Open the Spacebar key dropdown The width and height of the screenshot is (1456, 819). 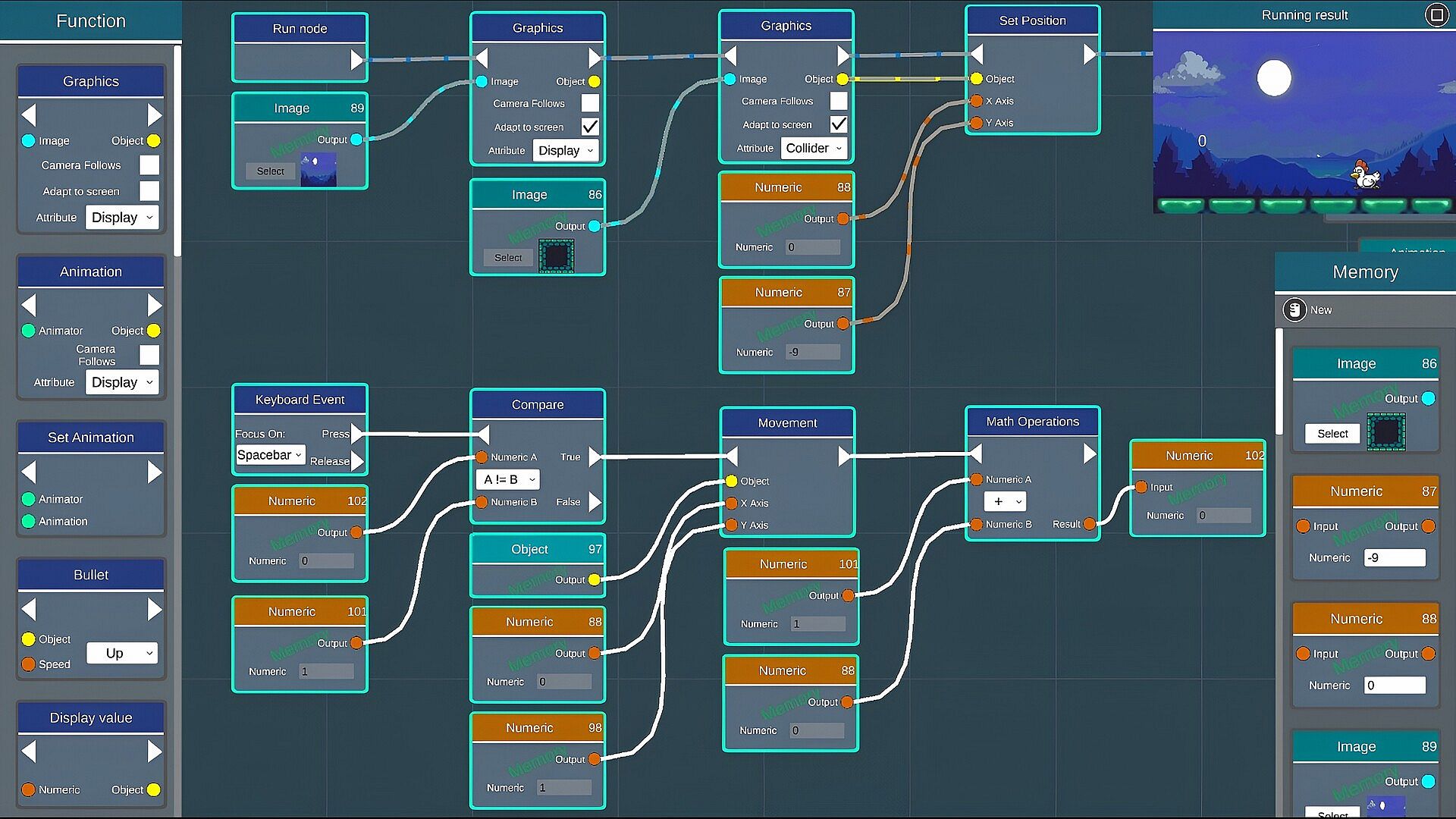(270, 455)
